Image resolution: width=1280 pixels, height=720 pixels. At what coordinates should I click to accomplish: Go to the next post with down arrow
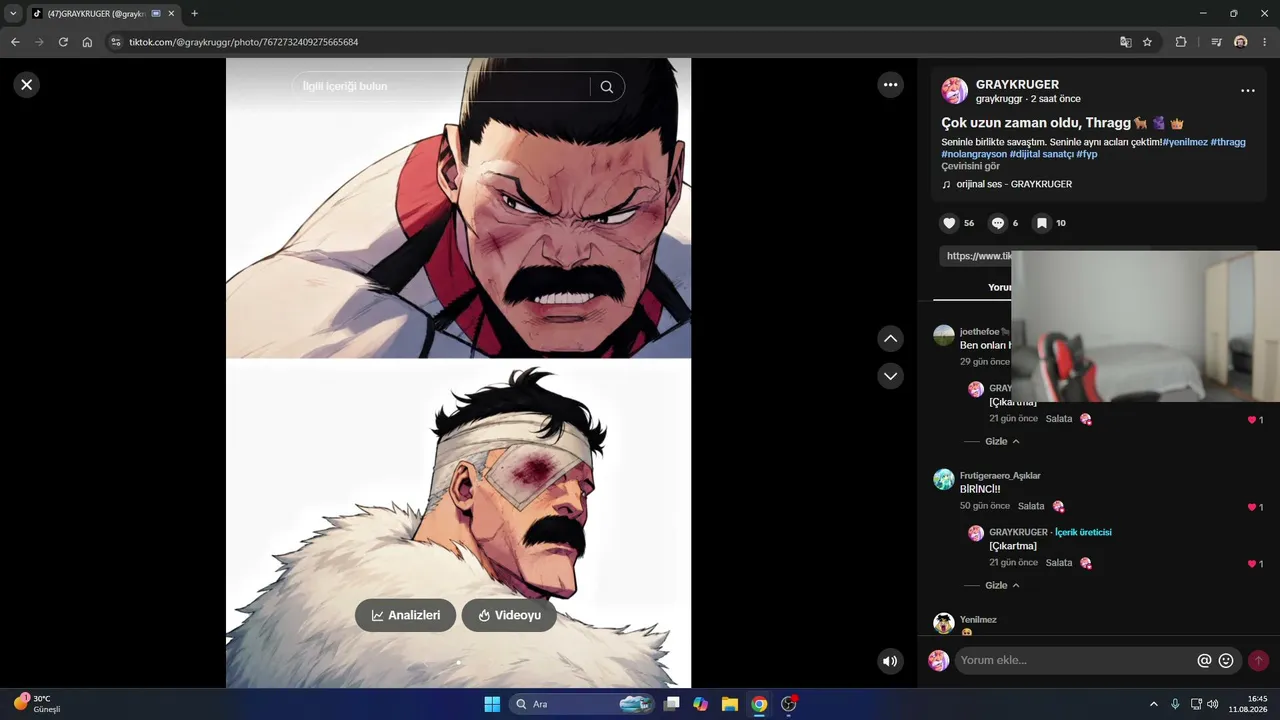[890, 376]
